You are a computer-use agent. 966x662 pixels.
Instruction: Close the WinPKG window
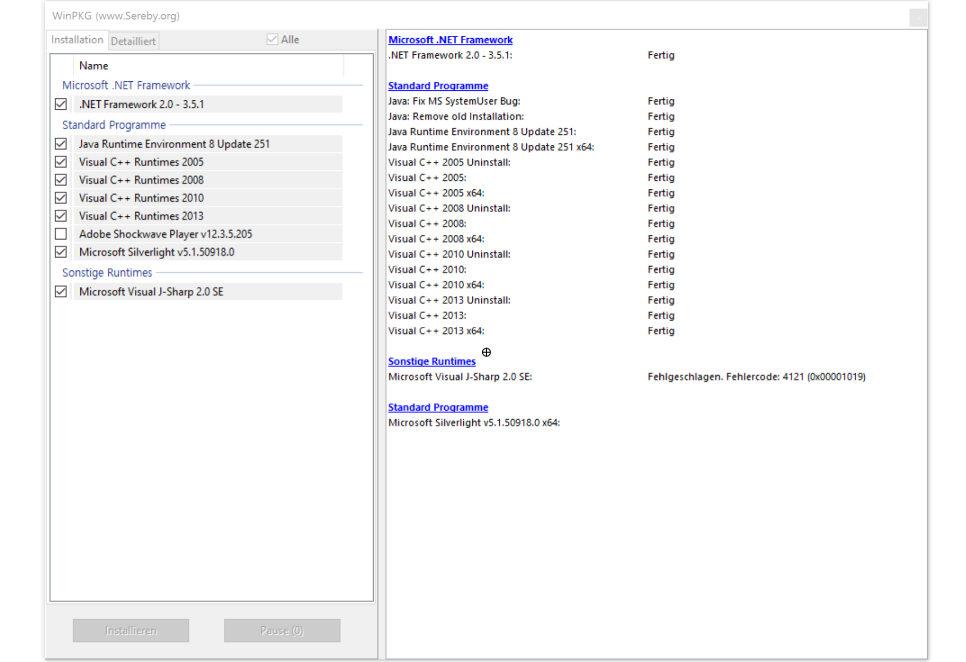tap(918, 17)
